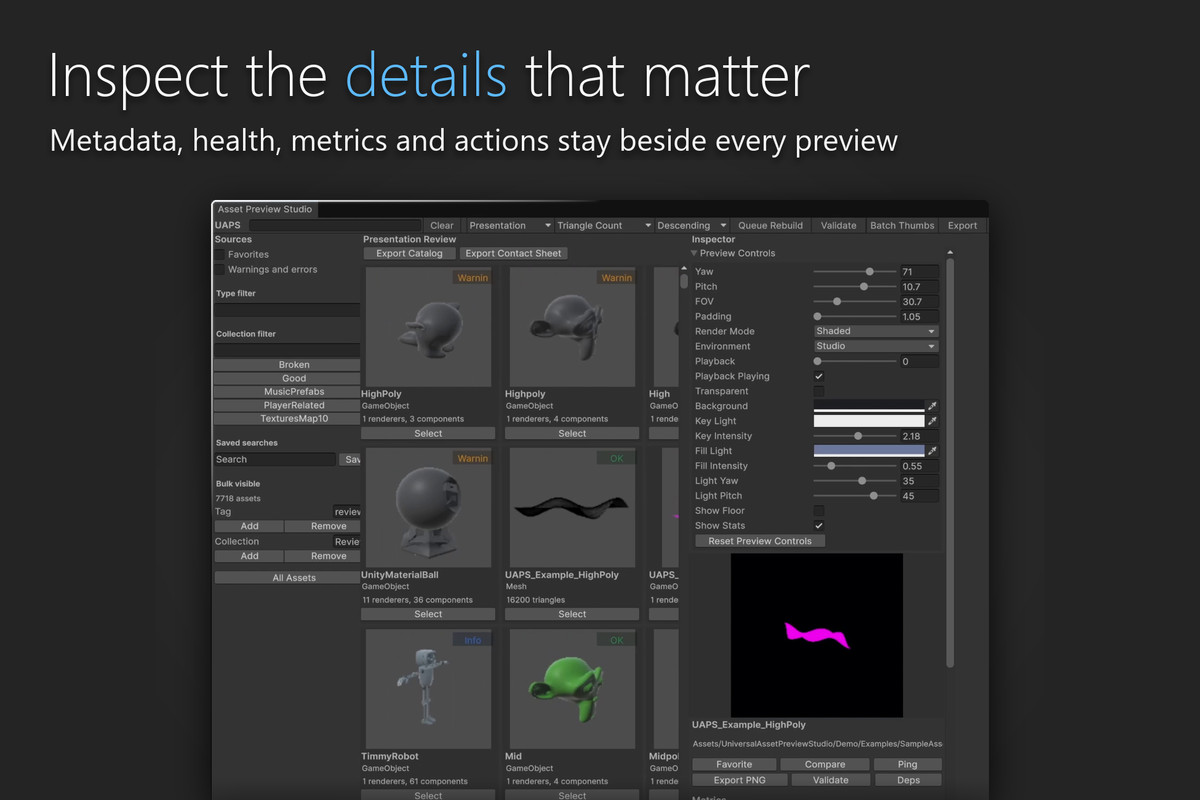Image resolution: width=1200 pixels, height=800 pixels.
Task: Click Export in the top toolbar
Action: [963, 226]
